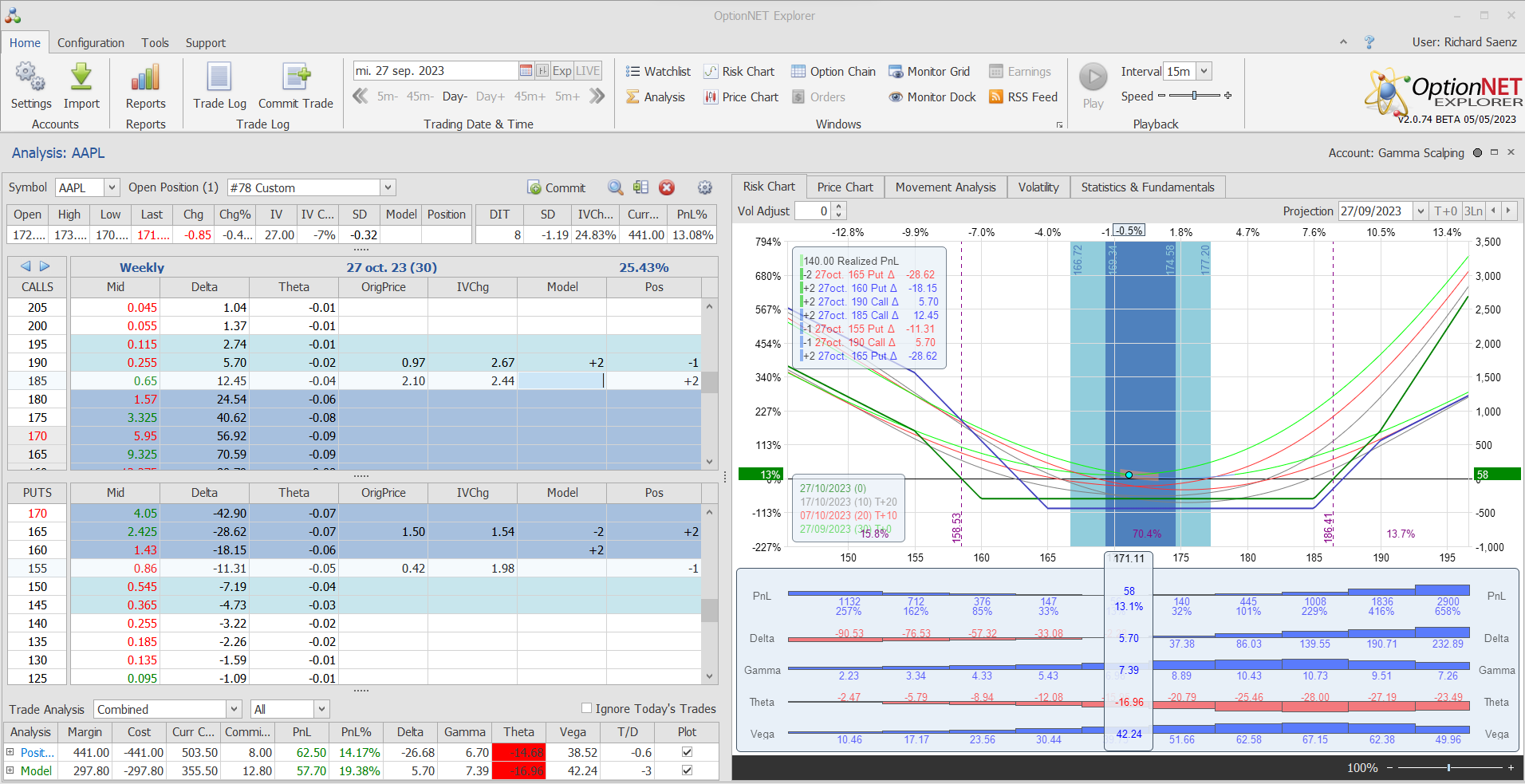Switch to the Configuration ribbon tab
1525x784 pixels.
[91, 43]
